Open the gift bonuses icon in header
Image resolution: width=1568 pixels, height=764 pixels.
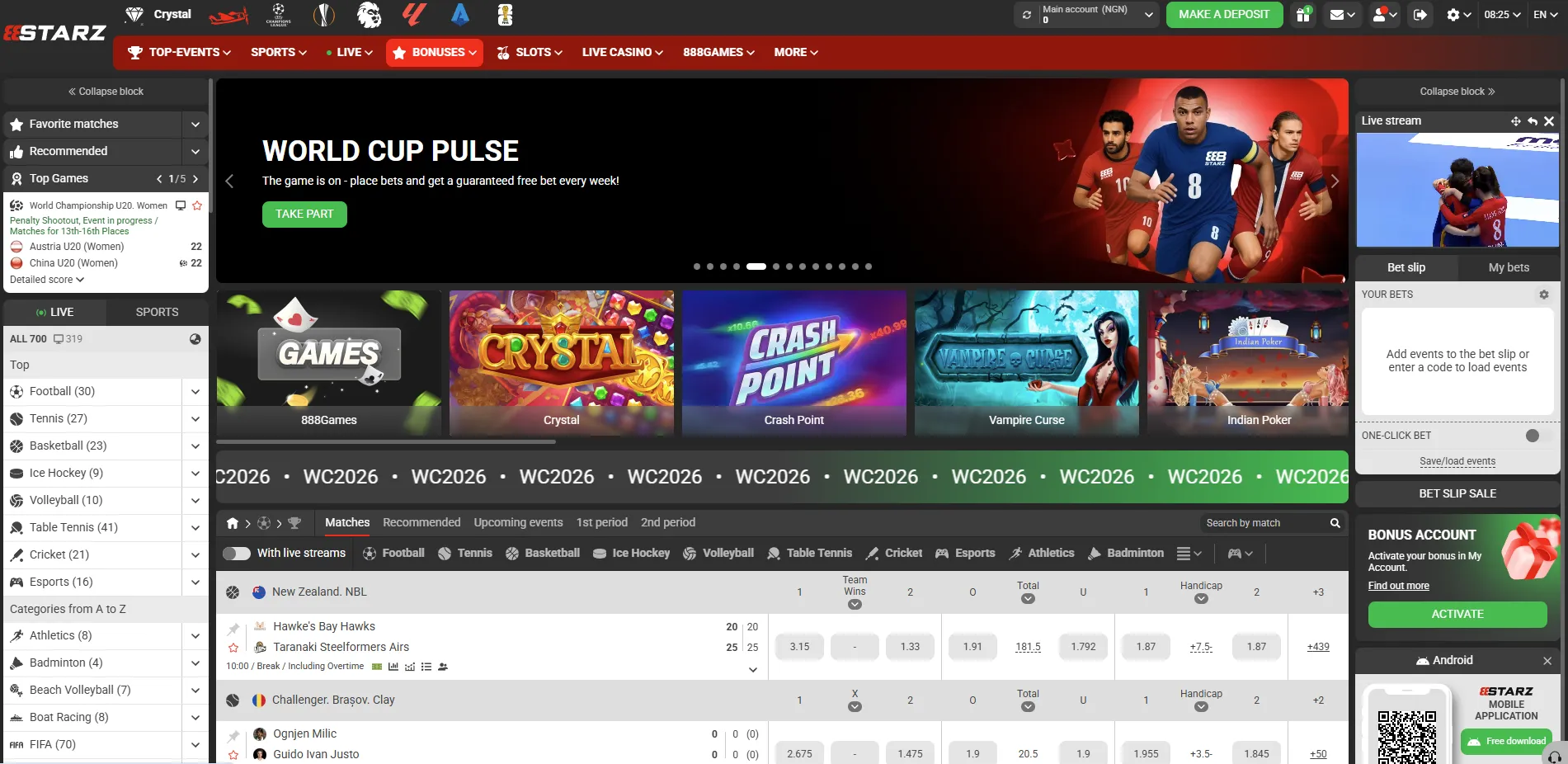(x=1303, y=15)
